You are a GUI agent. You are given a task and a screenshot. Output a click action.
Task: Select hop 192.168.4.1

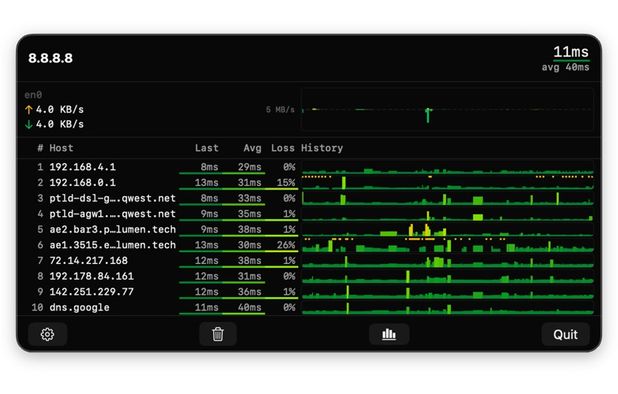(x=83, y=167)
